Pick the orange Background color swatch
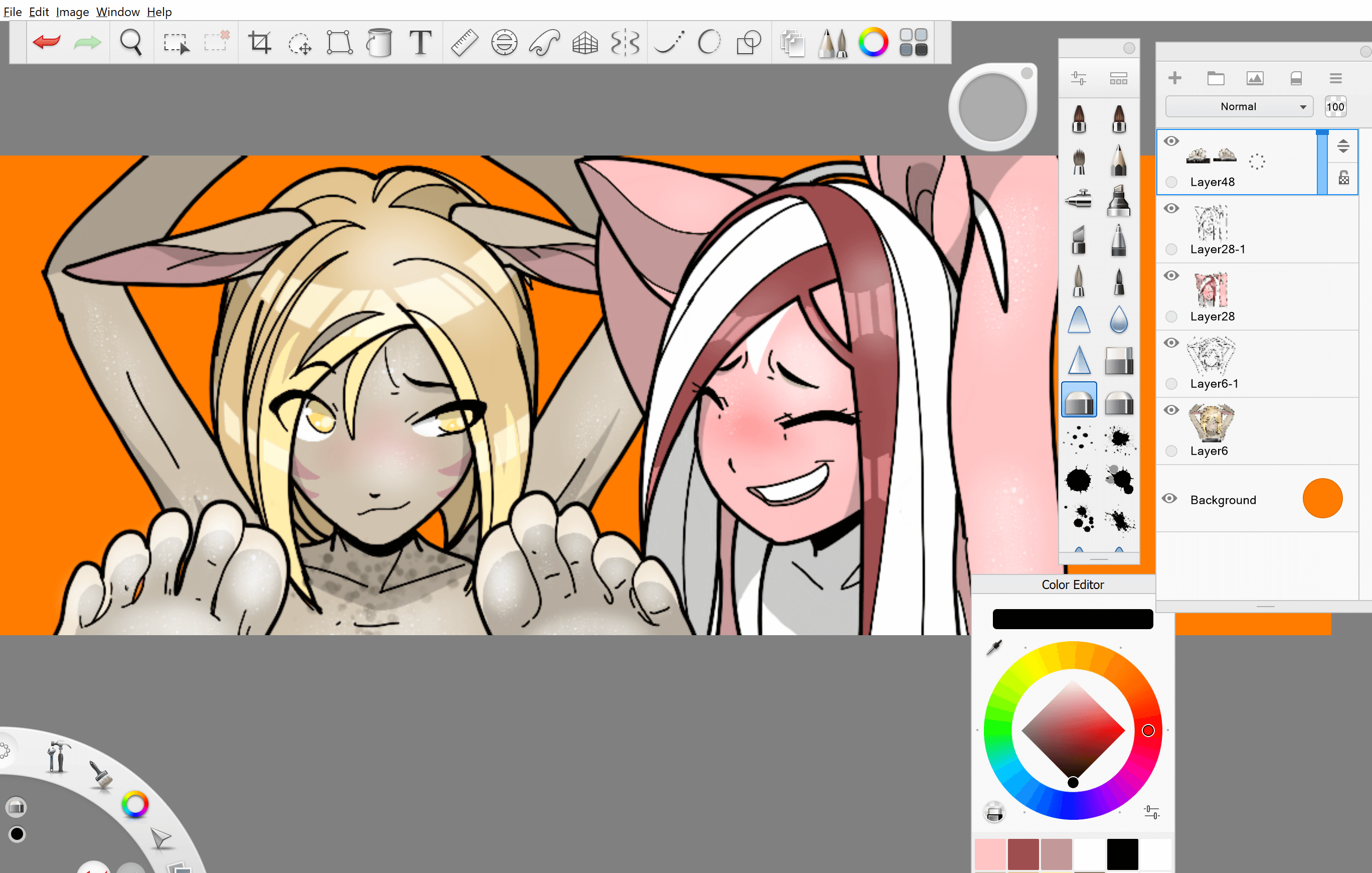 1322,499
